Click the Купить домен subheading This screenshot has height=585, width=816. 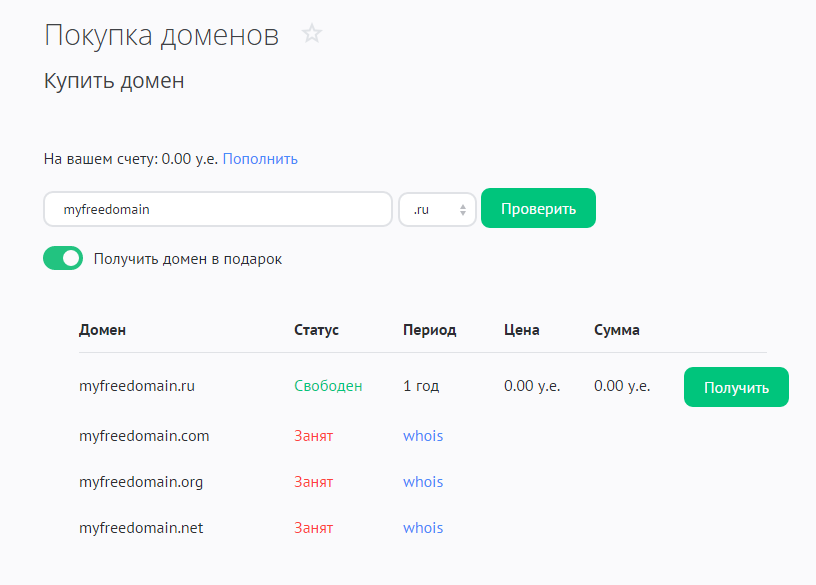pos(114,81)
